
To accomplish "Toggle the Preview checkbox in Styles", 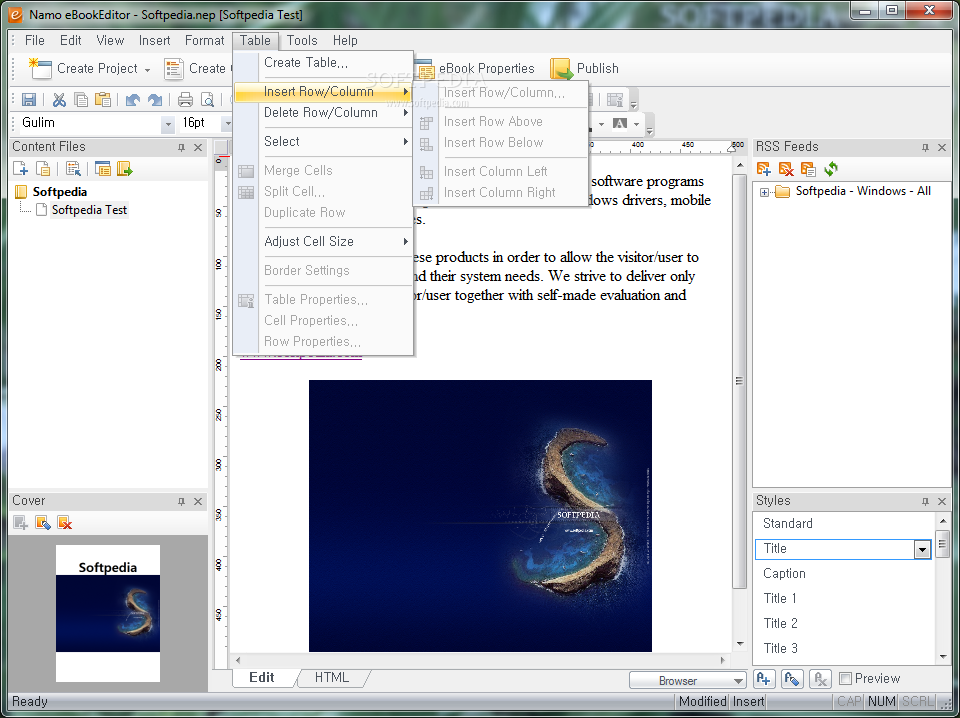I will tap(846, 678).
